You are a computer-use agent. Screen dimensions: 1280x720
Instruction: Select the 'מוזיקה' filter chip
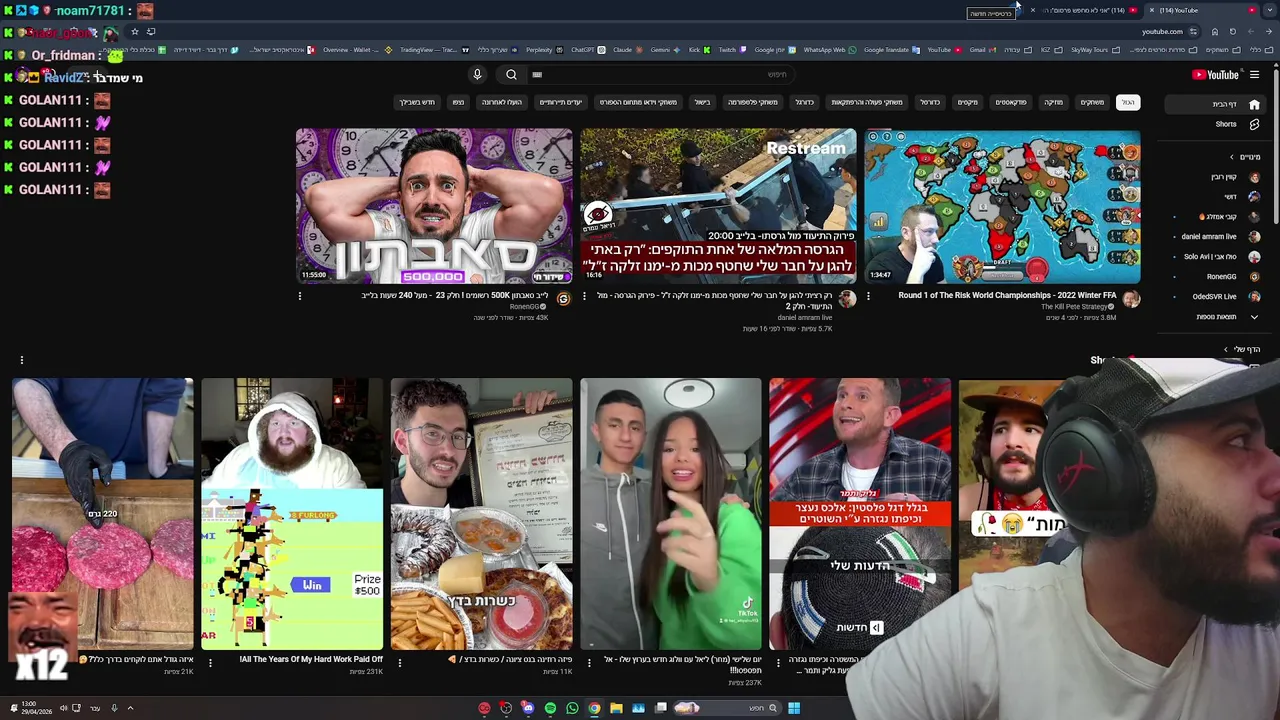click(x=1054, y=102)
